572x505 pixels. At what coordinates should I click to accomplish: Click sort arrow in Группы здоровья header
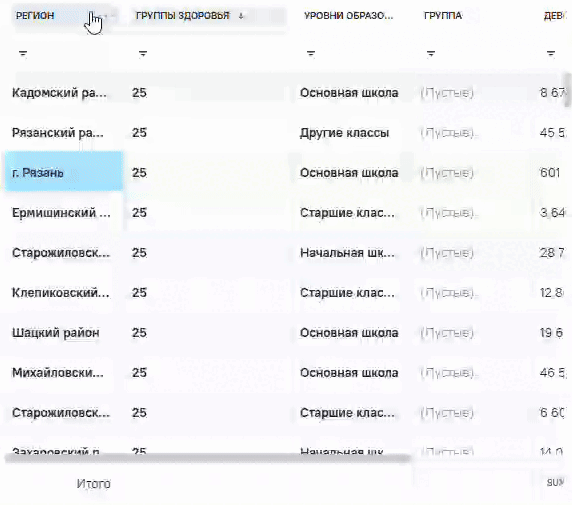click(x=241, y=16)
